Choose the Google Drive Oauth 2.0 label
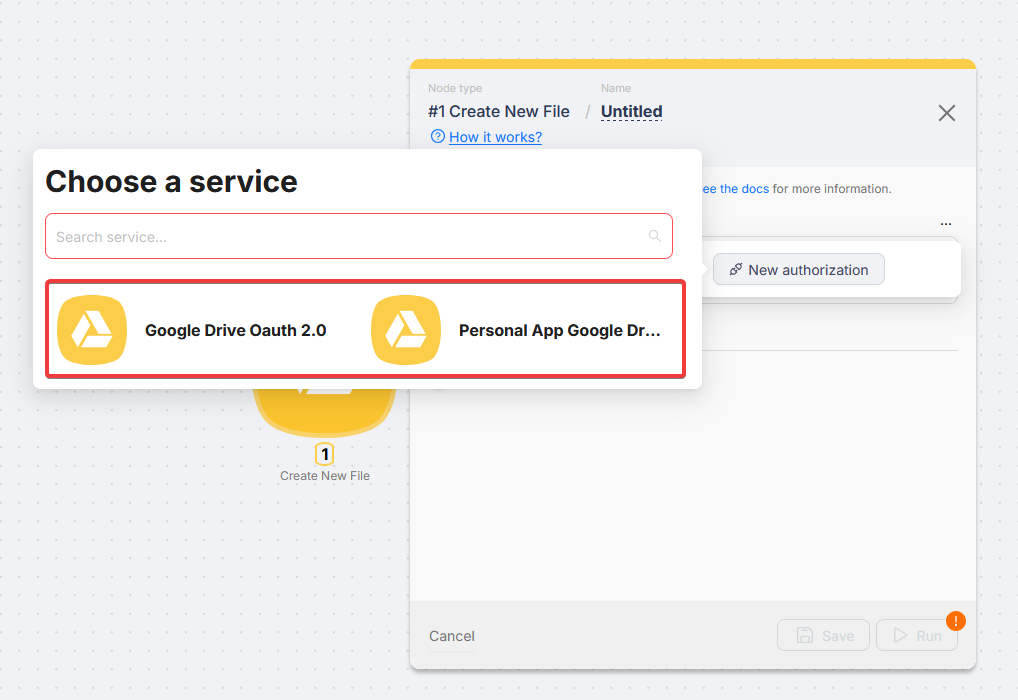 [235, 330]
